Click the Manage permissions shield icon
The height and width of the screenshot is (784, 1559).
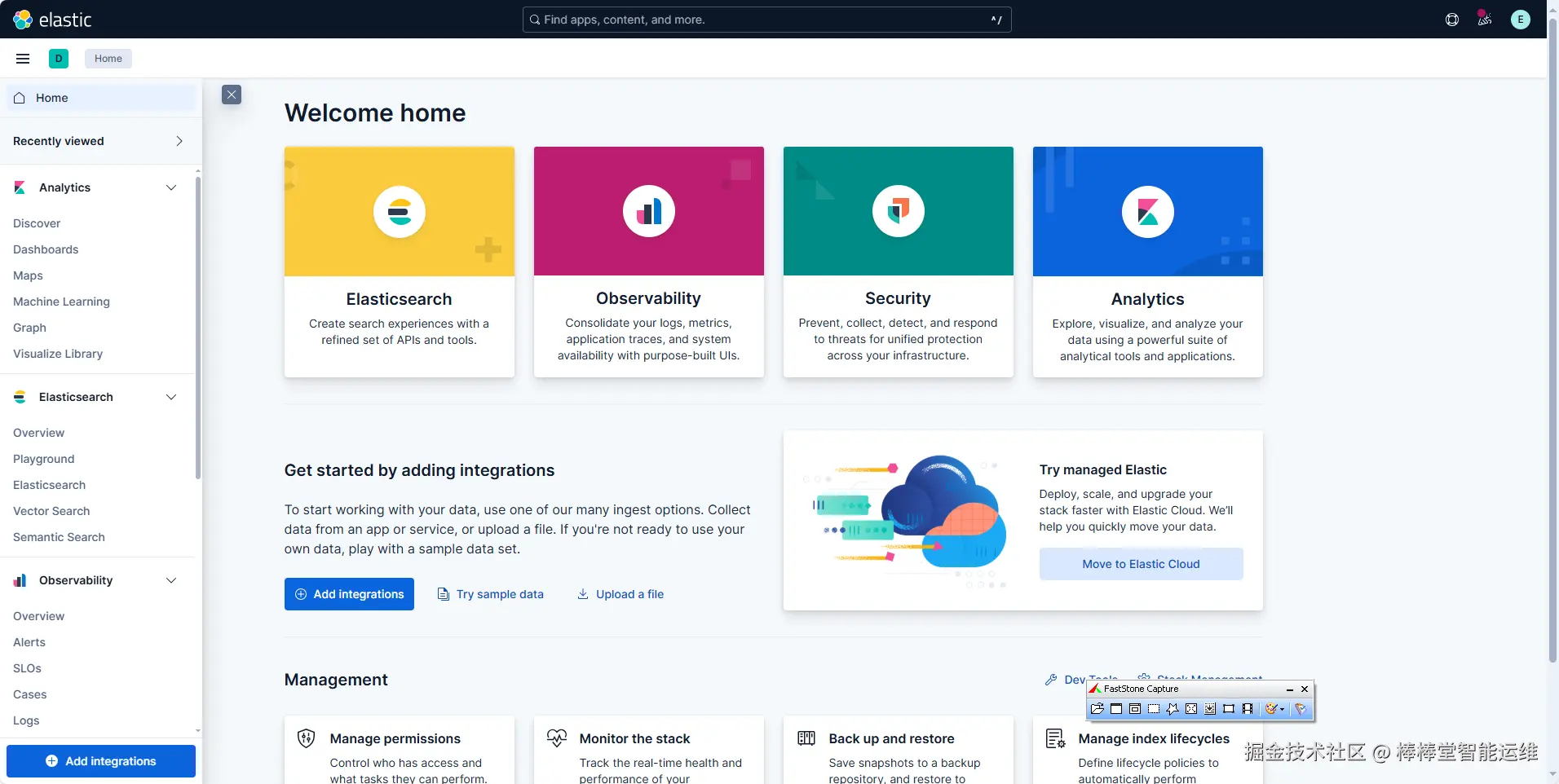point(307,738)
